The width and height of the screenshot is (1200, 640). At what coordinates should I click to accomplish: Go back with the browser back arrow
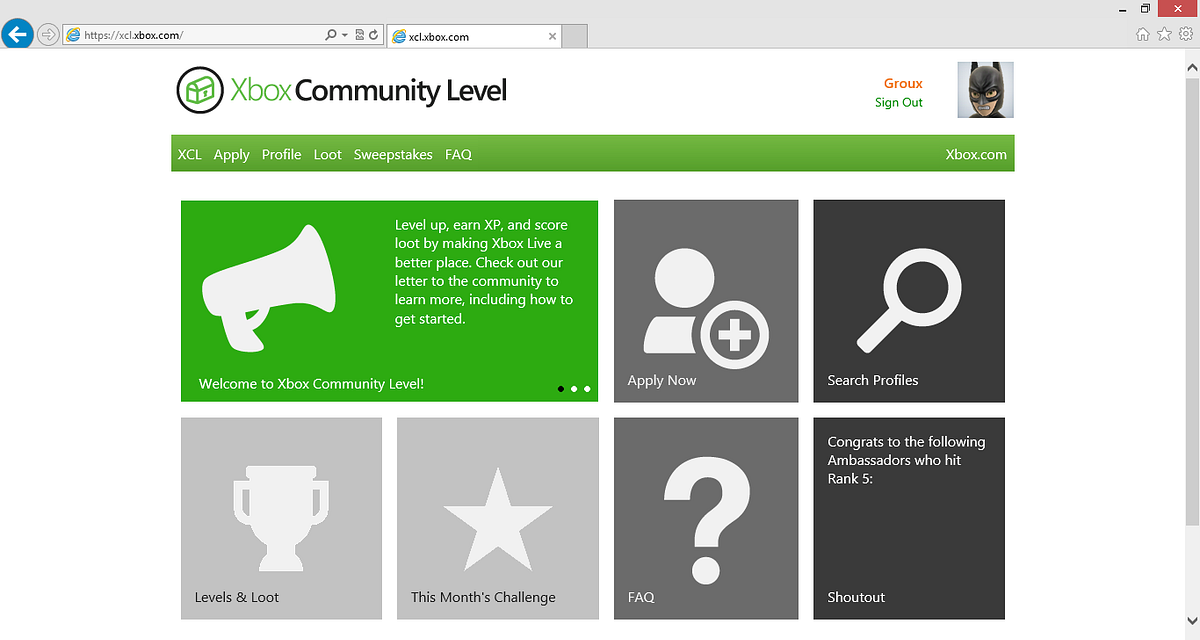point(17,34)
